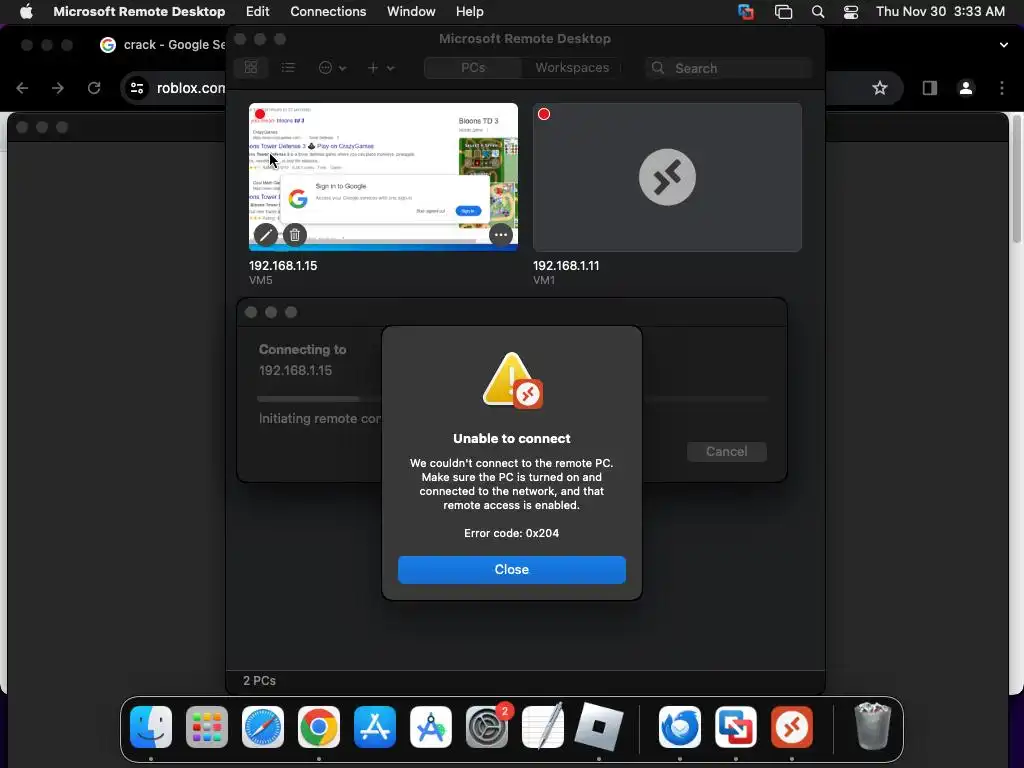The height and width of the screenshot is (768, 1024).
Task: Click the VMware Fusion menu bar status icon
Action: coord(746,12)
